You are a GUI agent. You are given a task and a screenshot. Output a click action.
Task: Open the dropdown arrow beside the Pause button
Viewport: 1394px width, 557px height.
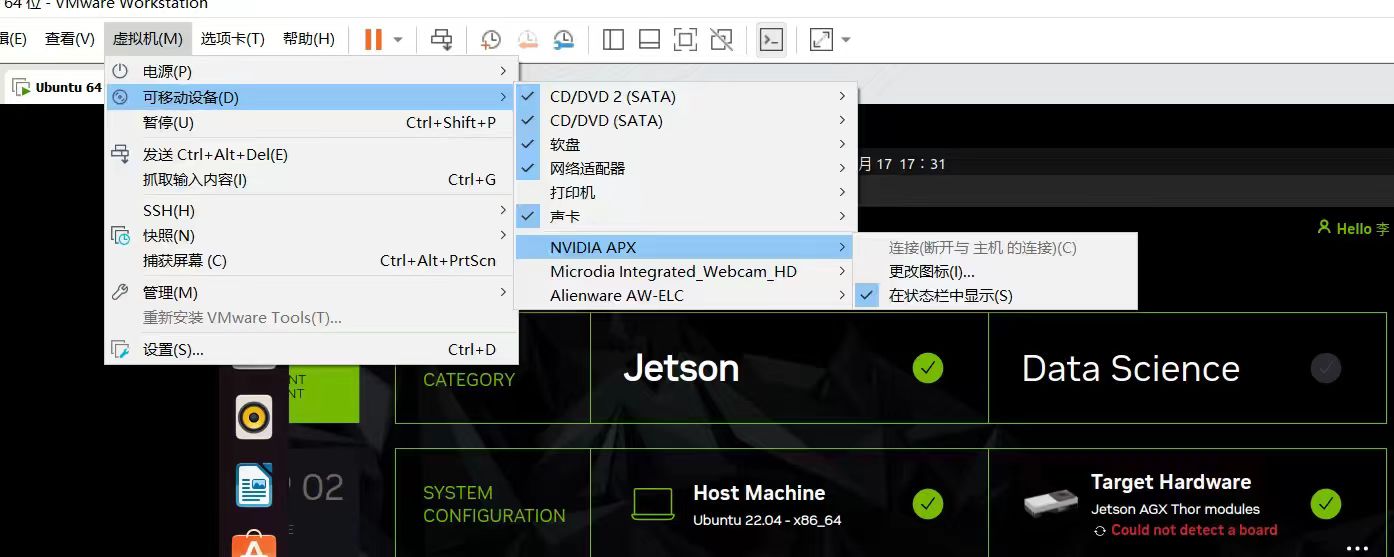[398, 40]
